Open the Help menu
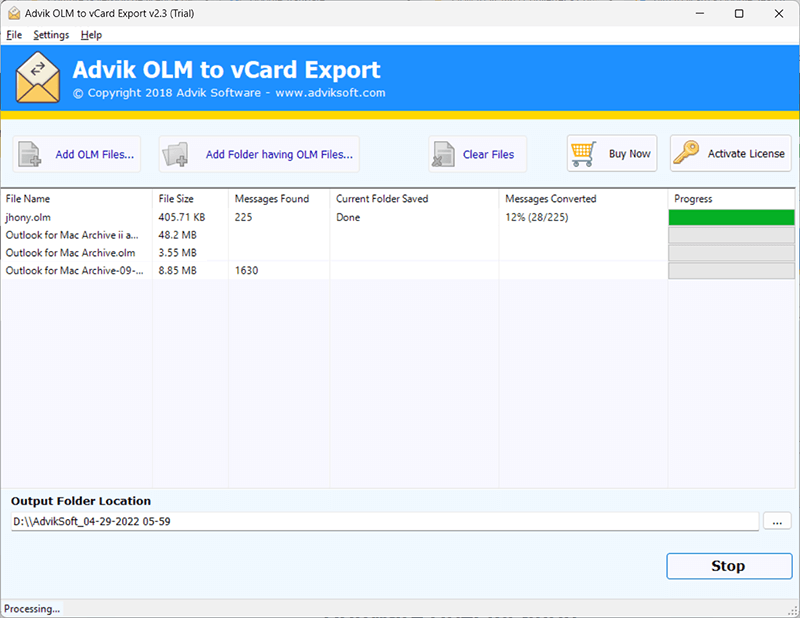The height and width of the screenshot is (618, 800). click(x=91, y=35)
